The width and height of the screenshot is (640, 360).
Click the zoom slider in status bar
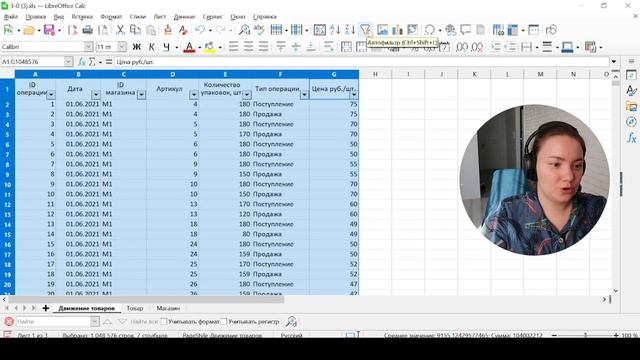tap(585, 335)
